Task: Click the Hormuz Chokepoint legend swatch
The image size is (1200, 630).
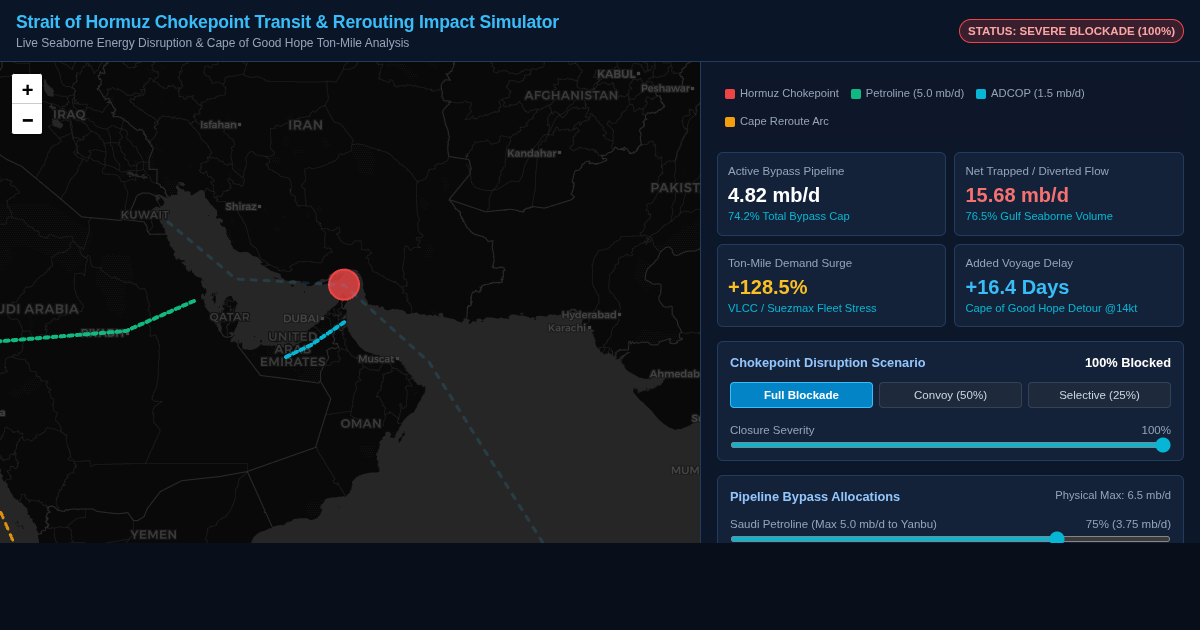Action: [730, 94]
